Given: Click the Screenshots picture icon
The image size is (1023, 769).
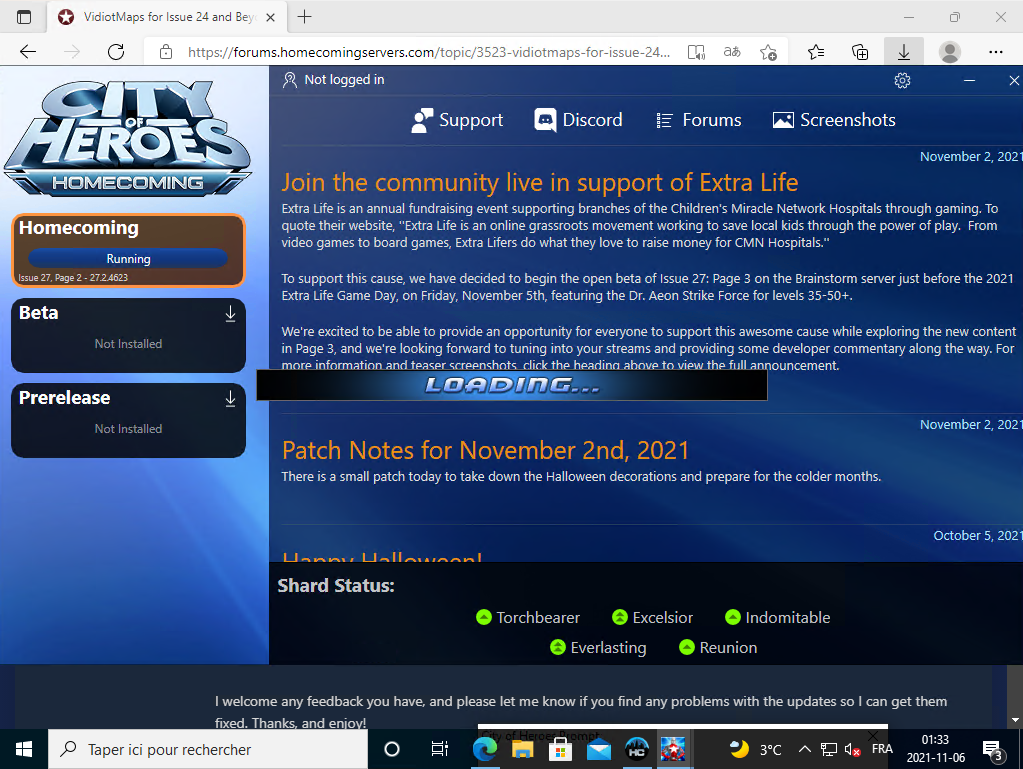Looking at the screenshot, I should [x=783, y=120].
